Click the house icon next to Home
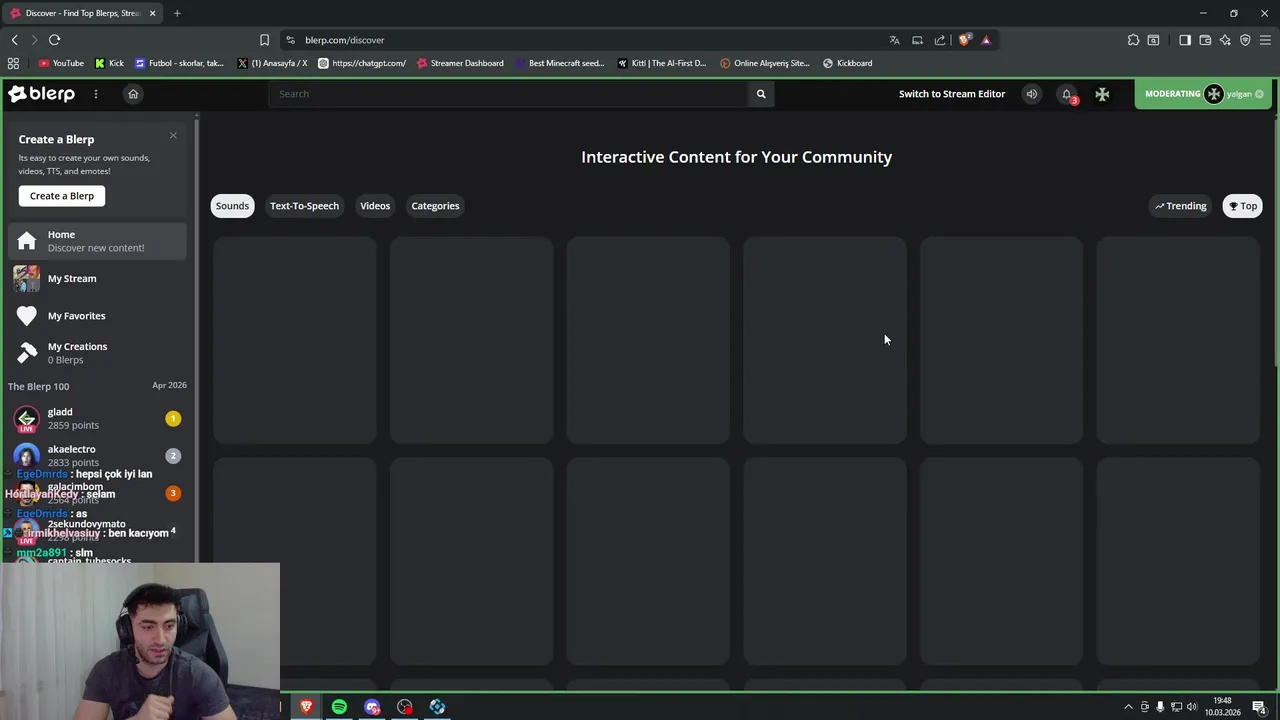This screenshot has height=720, width=1280. [27, 241]
